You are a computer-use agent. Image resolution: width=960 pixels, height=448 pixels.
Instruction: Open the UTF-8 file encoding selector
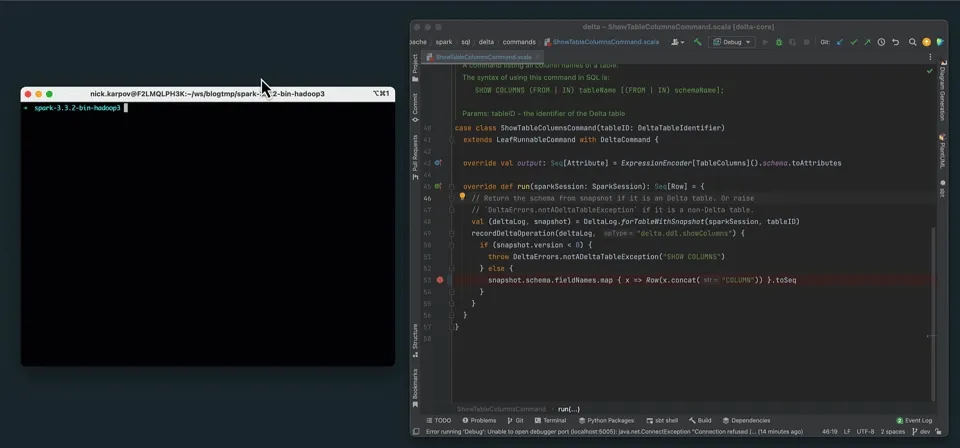click(x=863, y=432)
